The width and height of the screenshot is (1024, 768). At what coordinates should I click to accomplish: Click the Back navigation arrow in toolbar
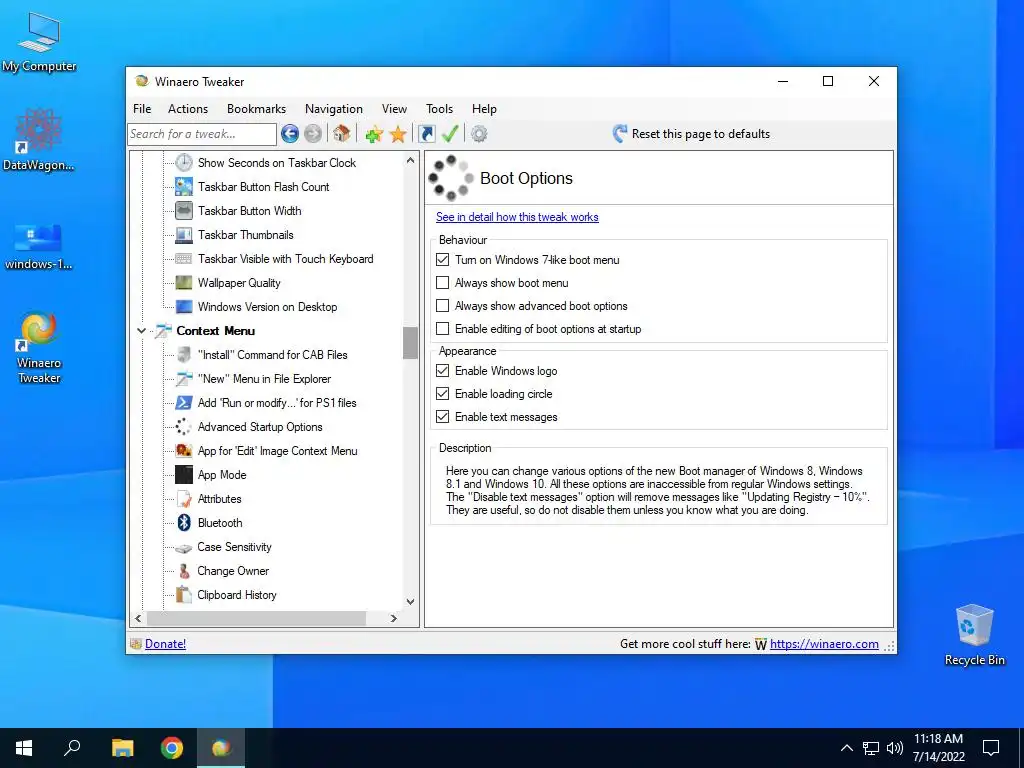290,134
